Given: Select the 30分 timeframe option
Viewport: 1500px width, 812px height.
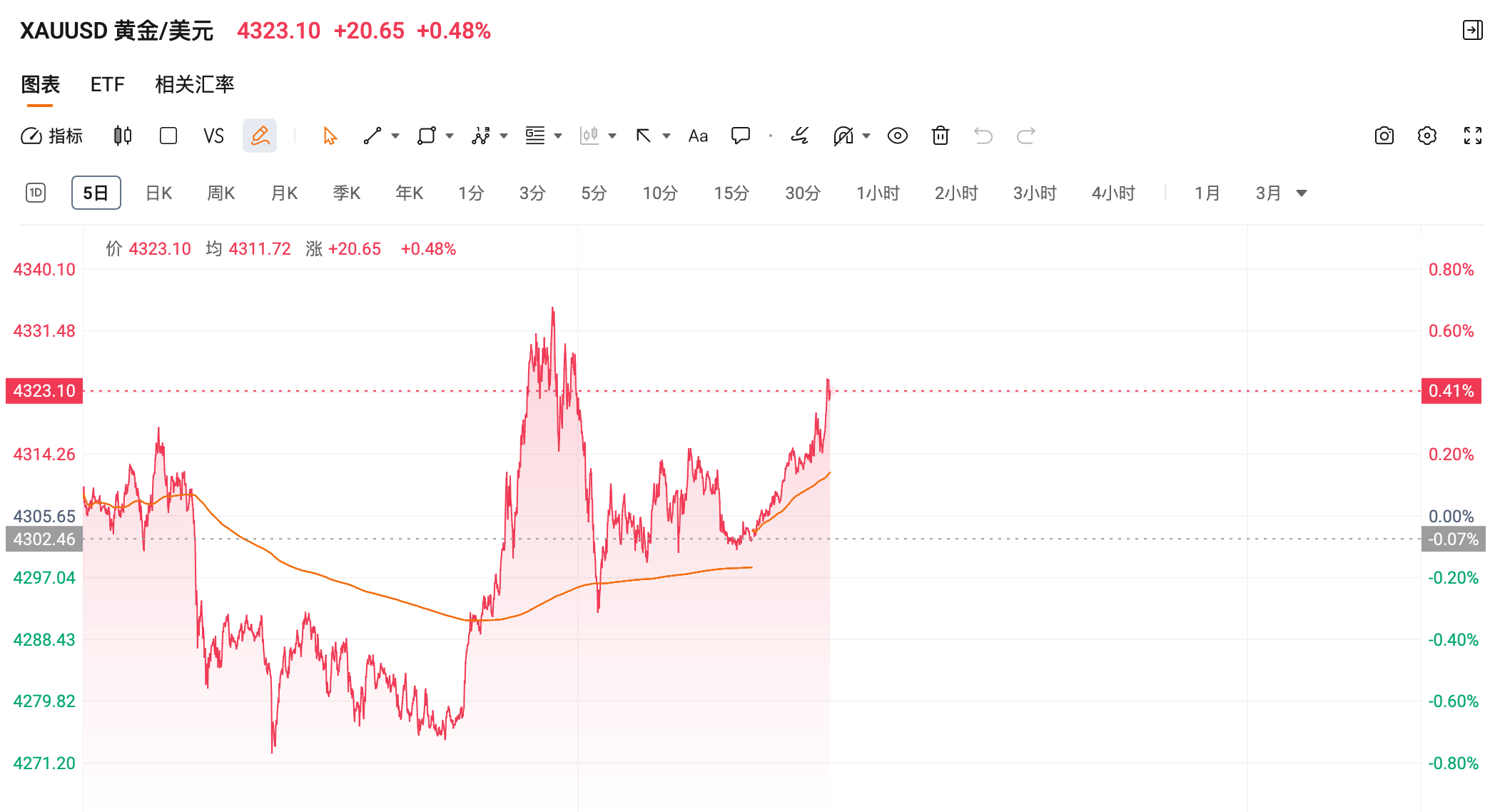Looking at the screenshot, I should [x=801, y=193].
